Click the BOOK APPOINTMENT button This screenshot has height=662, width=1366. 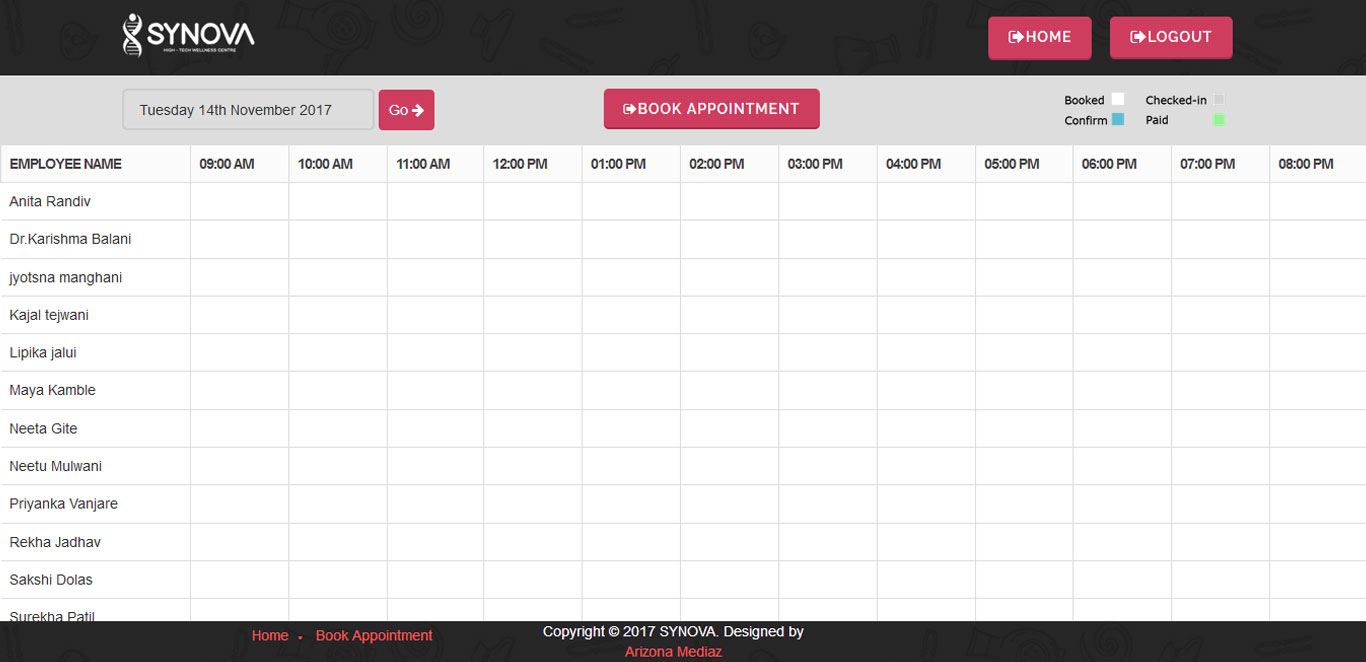pyautogui.click(x=711, y=109)
